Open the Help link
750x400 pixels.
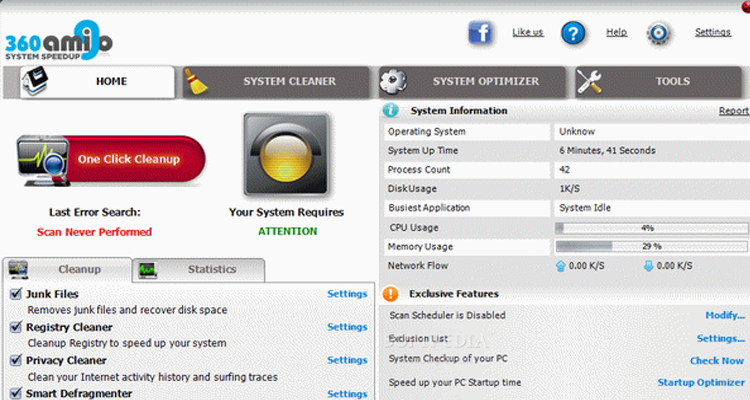point(617,32)
